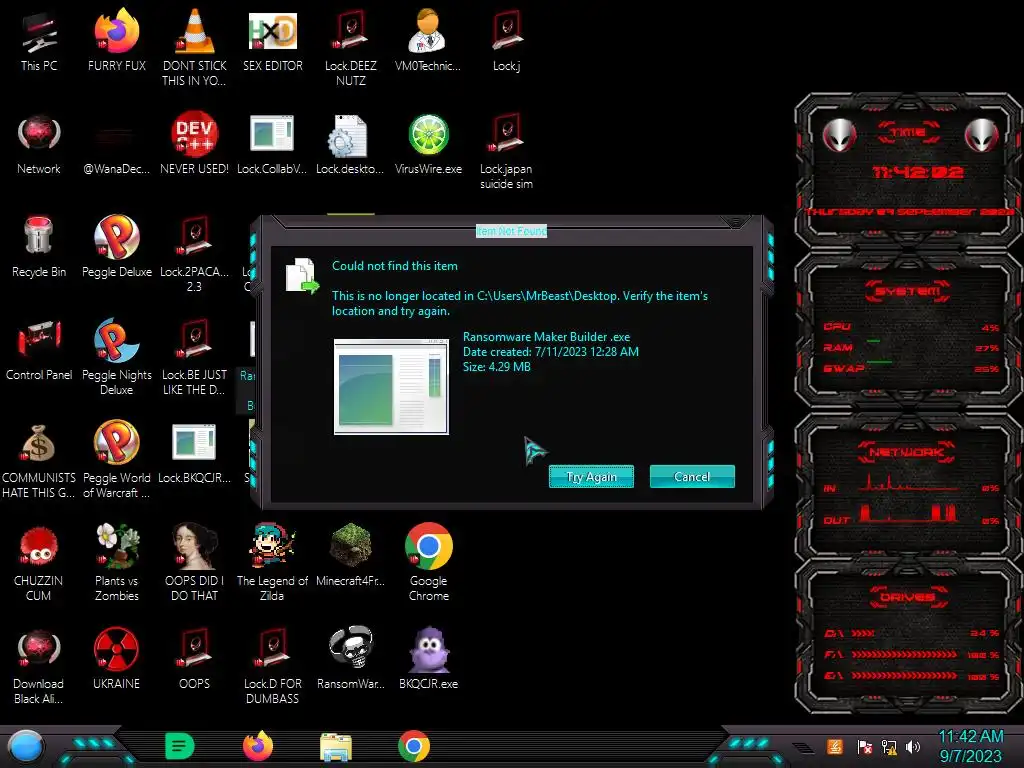Click the orange tray application icon
The image size is (1024, 768).
(835, 746)
